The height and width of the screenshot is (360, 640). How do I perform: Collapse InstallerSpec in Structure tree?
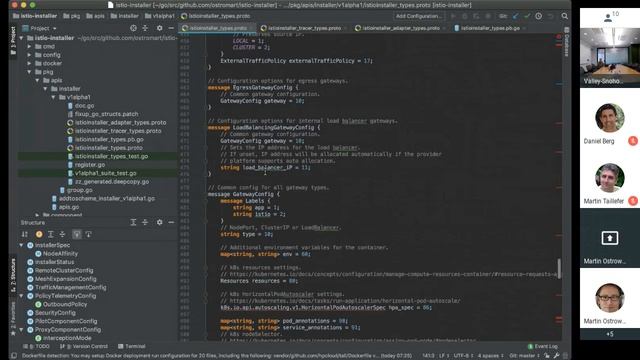click(x=21, y=245)
